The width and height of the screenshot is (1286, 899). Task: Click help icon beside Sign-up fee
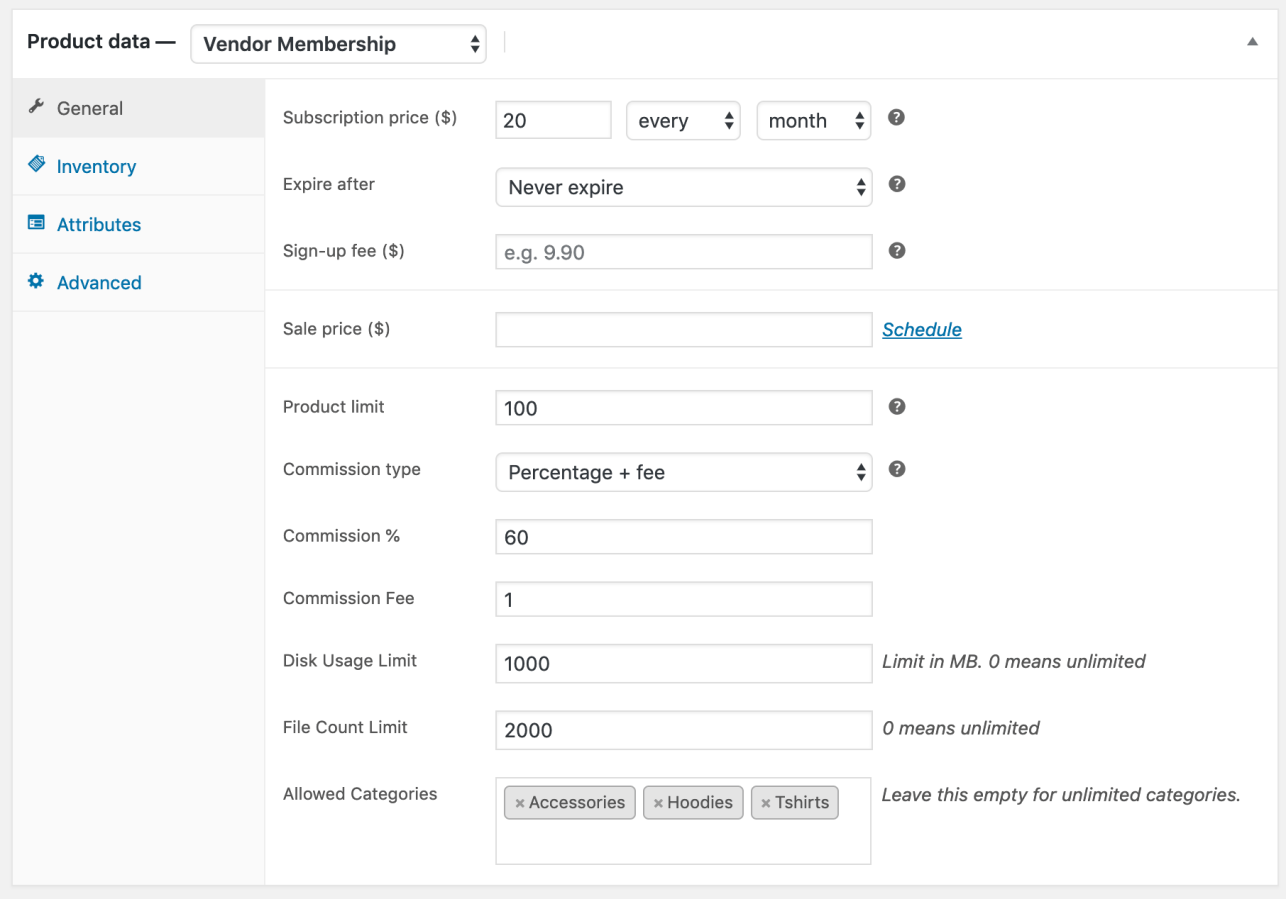pyautogui.click(x=897, y=251)
